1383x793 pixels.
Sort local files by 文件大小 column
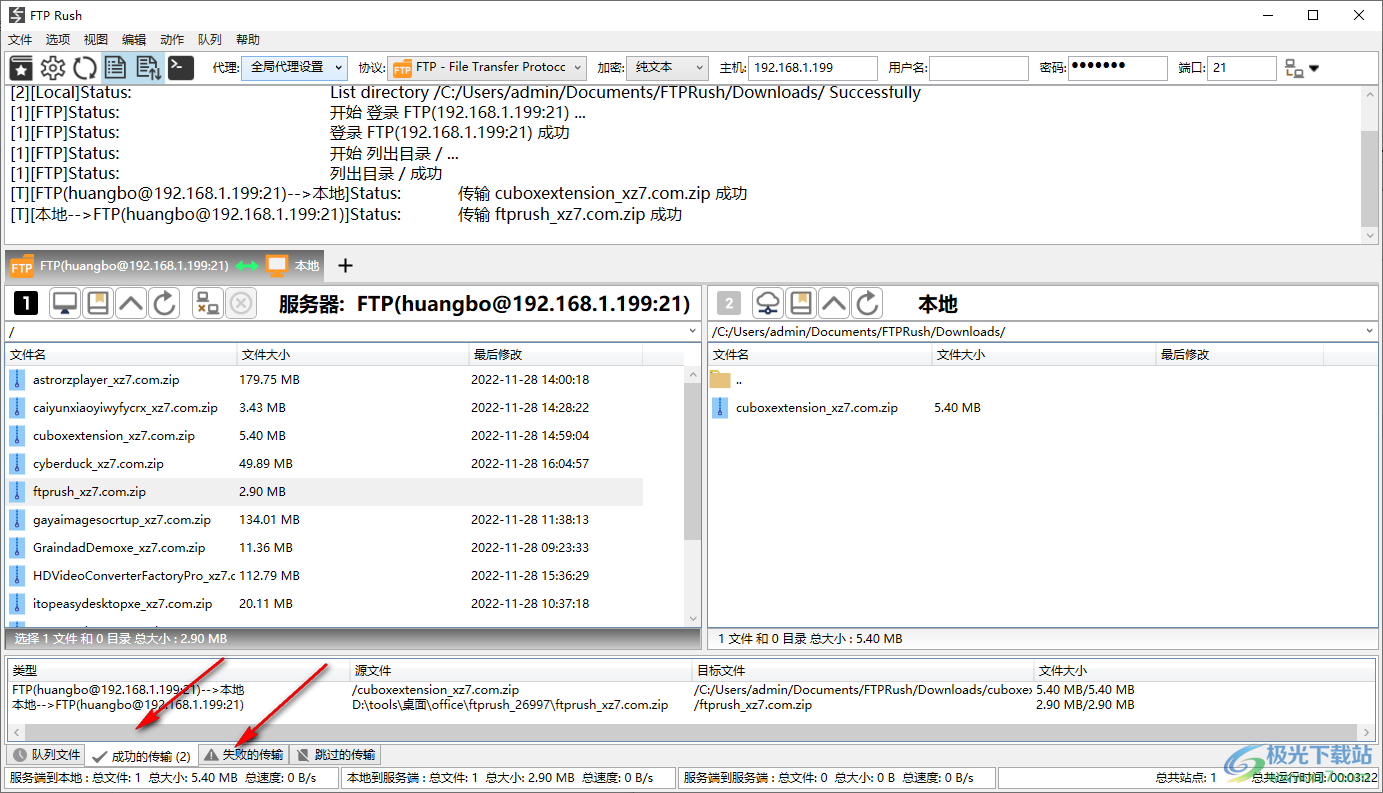point(1043,355)
